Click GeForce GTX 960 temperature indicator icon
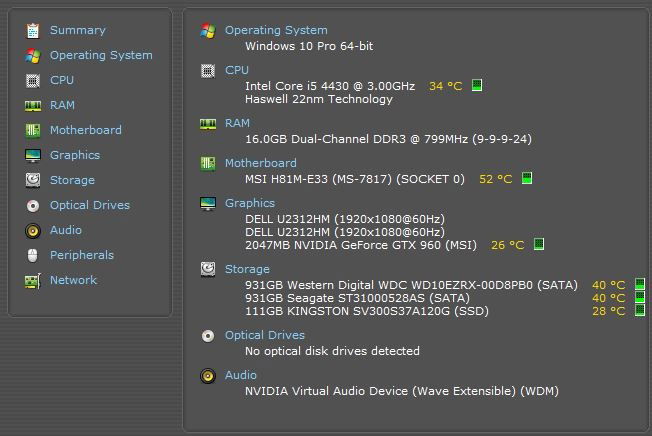The image size is (652, 436). tap(539, 245)
